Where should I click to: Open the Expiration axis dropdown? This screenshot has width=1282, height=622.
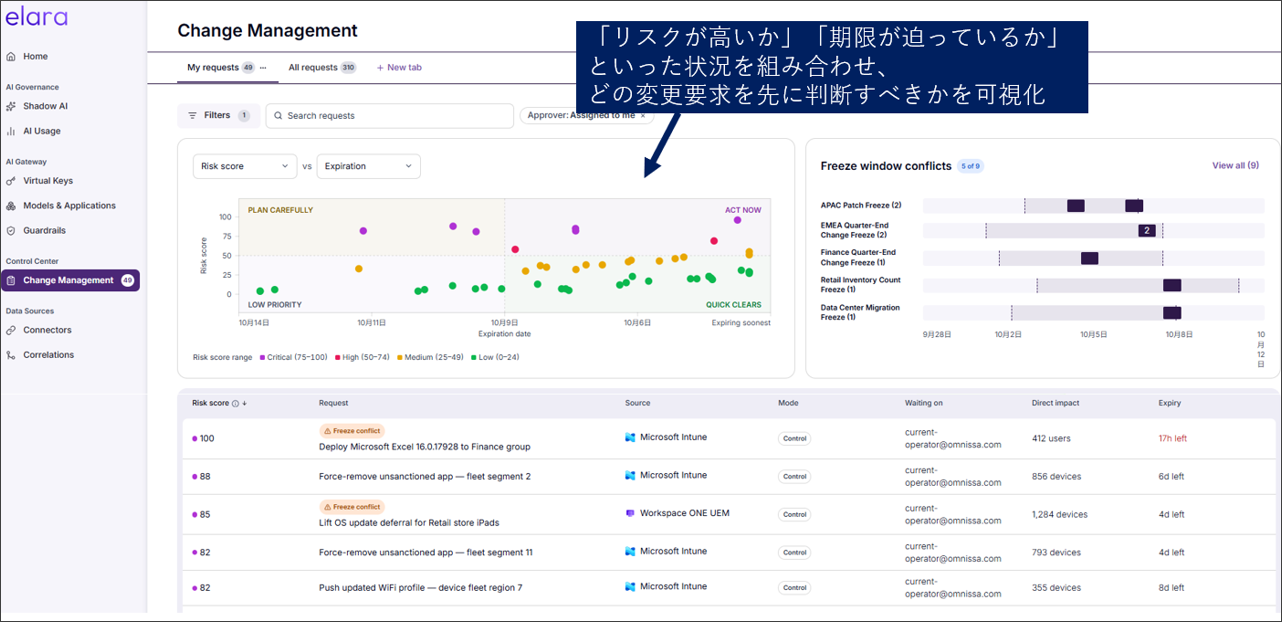click(x=368, y=166)
